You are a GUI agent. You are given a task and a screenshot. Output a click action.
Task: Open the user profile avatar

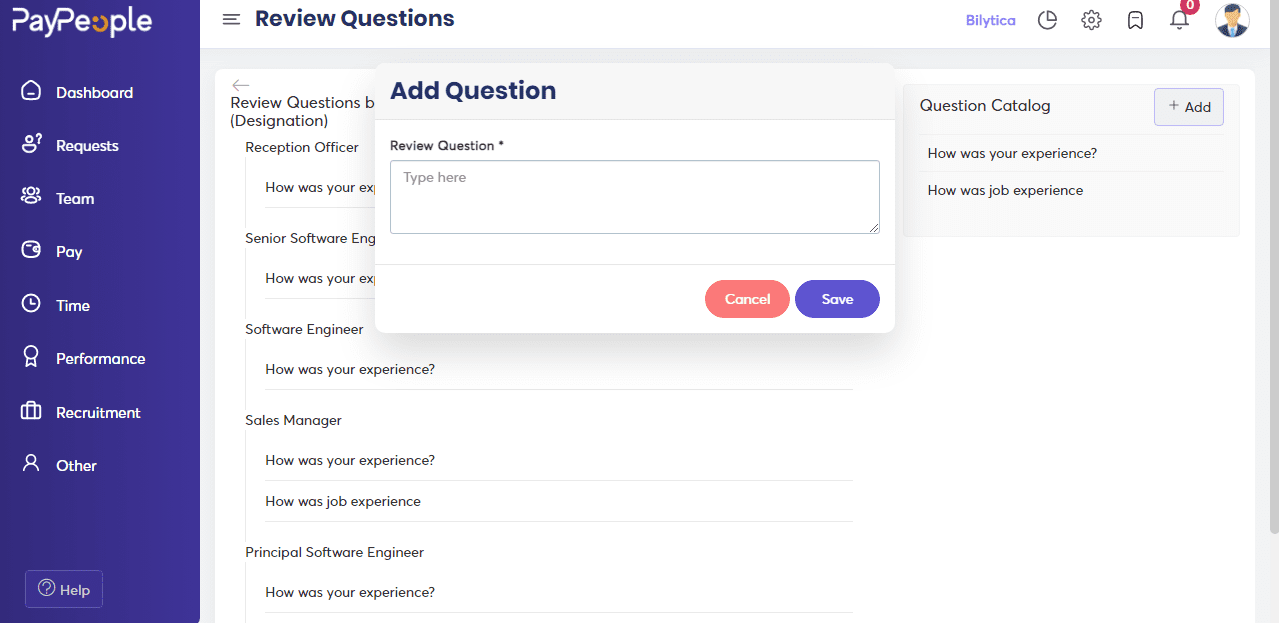coord(1232,20)
